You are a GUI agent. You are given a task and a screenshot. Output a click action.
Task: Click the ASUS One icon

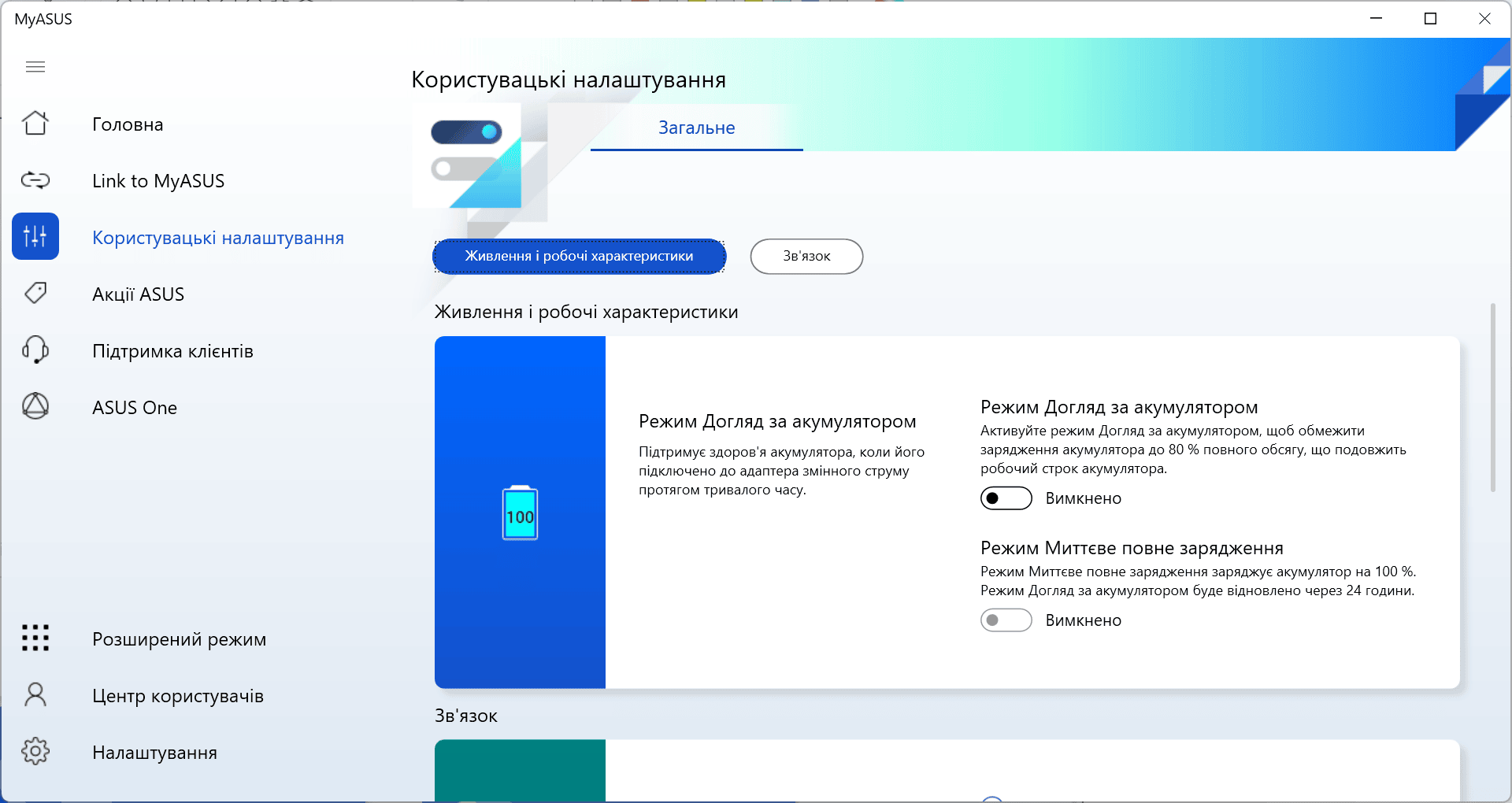pos(35,407)
